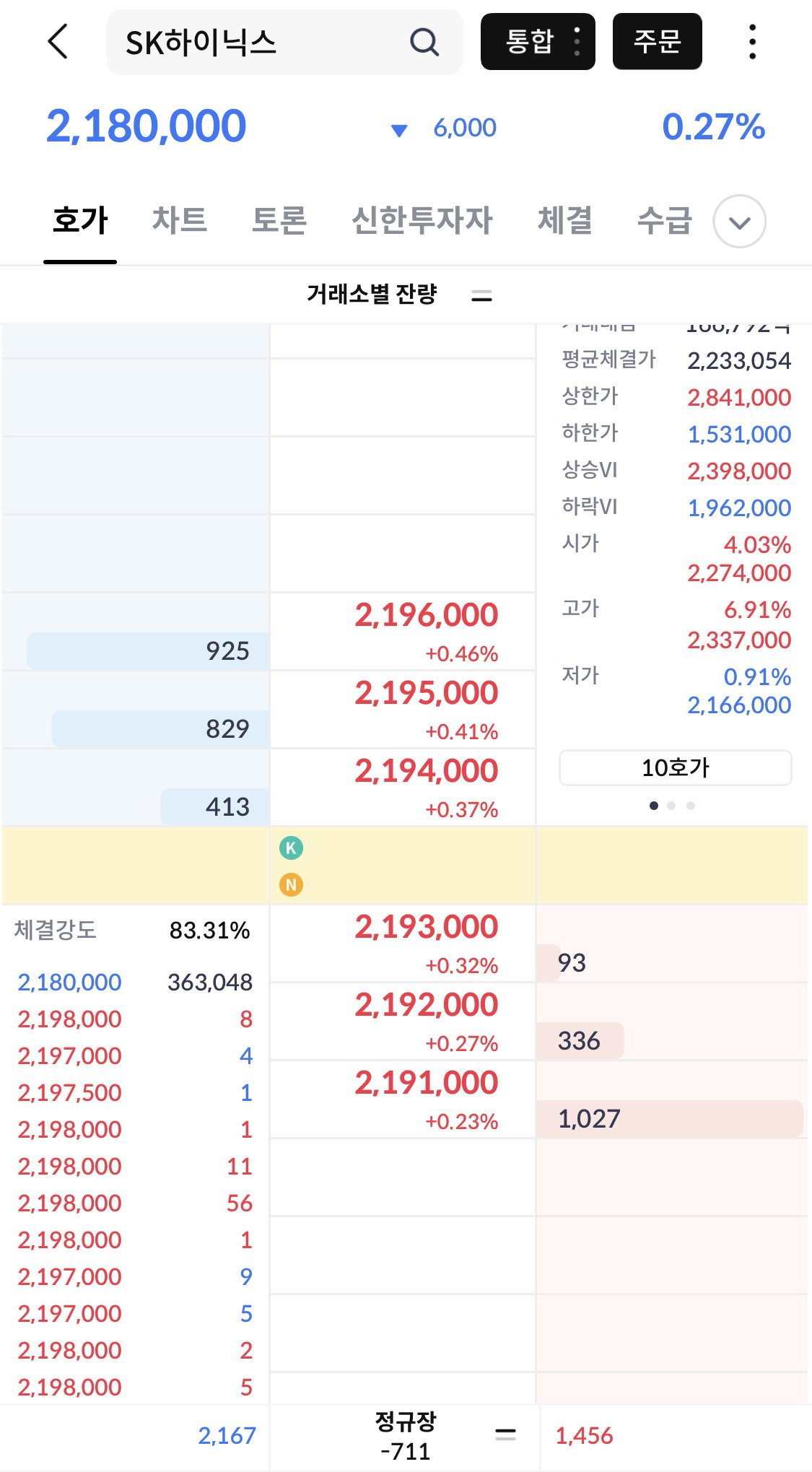
Task: Tap the back arrow icon
Action: click(58, 41)
